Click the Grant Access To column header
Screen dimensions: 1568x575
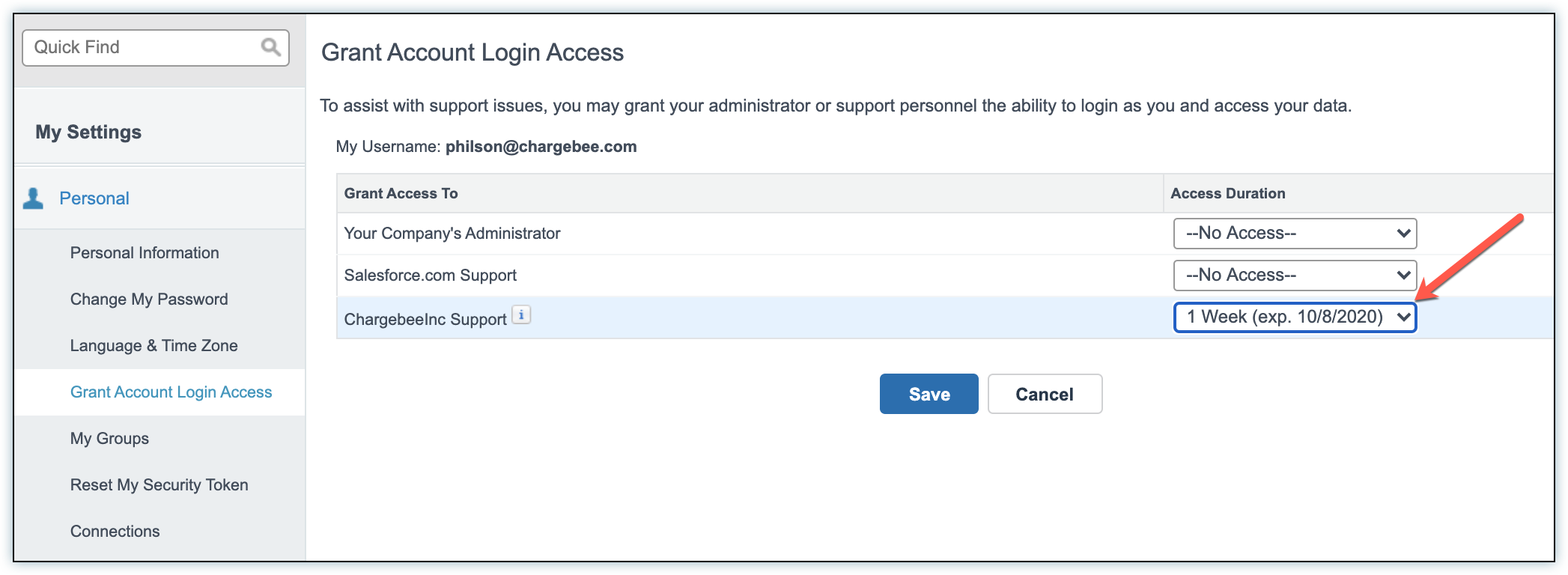(x=401, y=194)
